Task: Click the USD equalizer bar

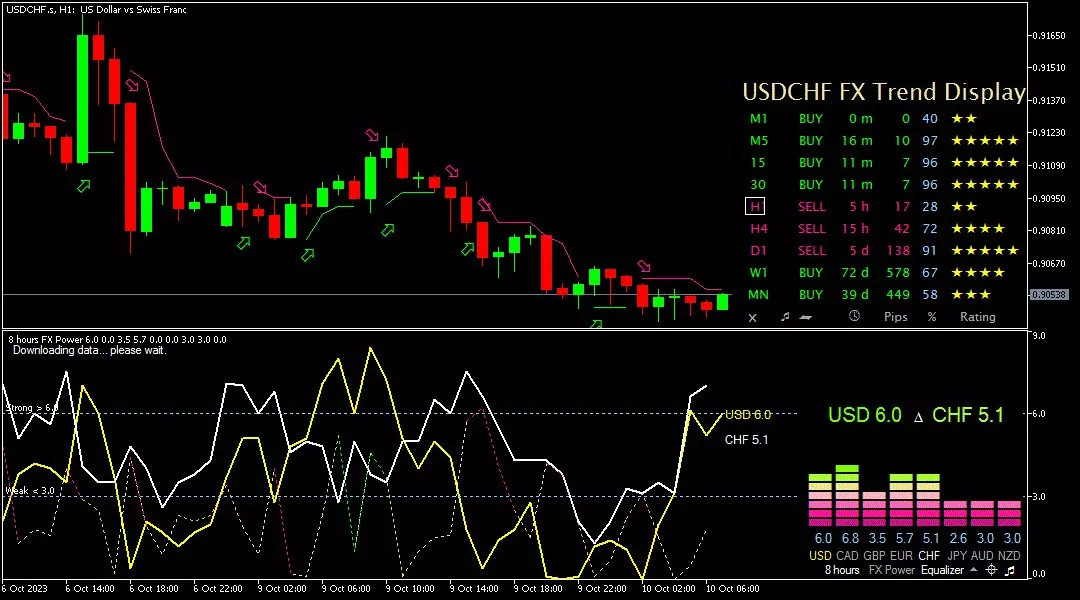Action: tap(820, 500)
